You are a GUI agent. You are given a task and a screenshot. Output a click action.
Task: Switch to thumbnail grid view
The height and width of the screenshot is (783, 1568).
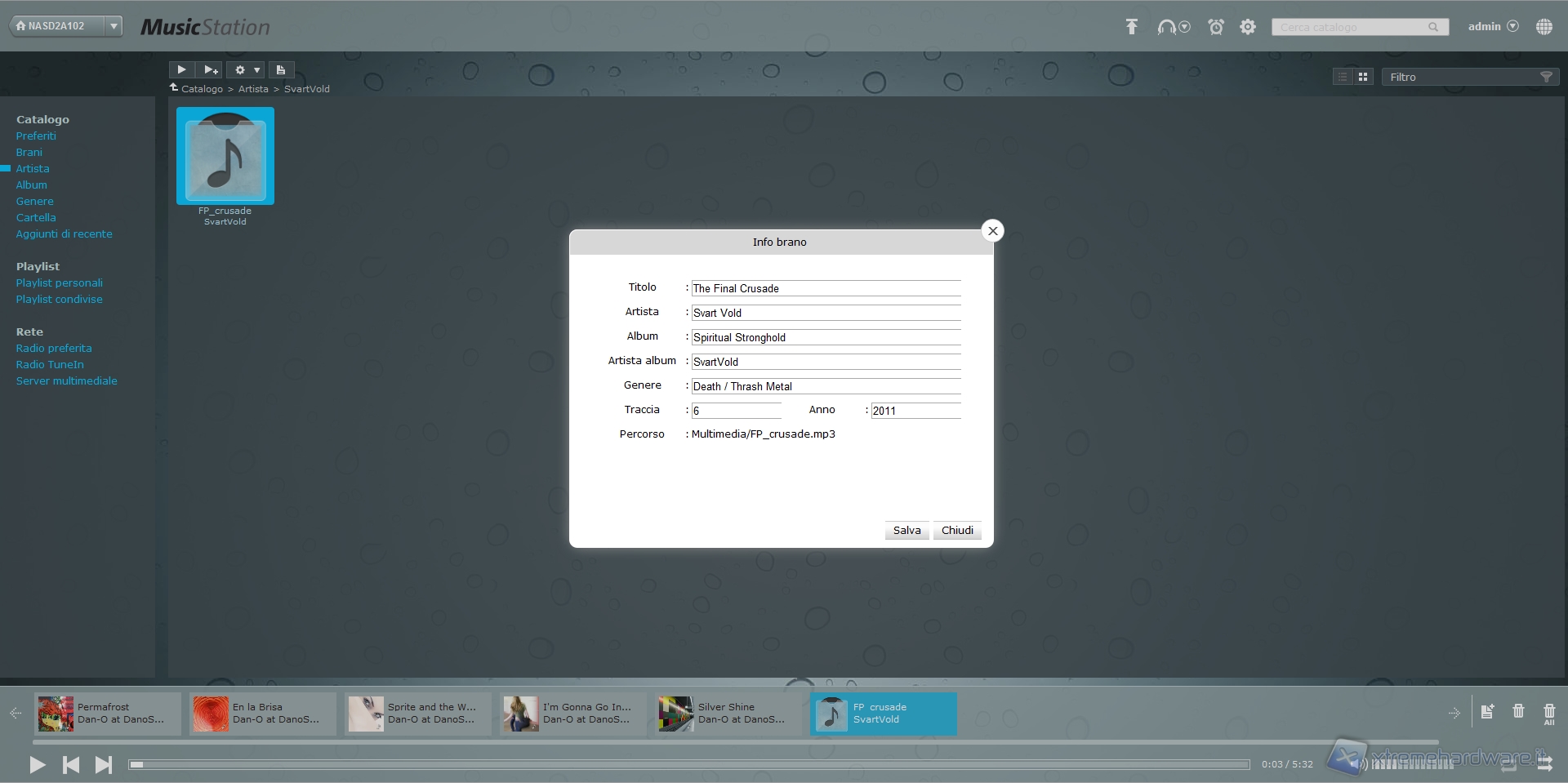click(1363, 77)
